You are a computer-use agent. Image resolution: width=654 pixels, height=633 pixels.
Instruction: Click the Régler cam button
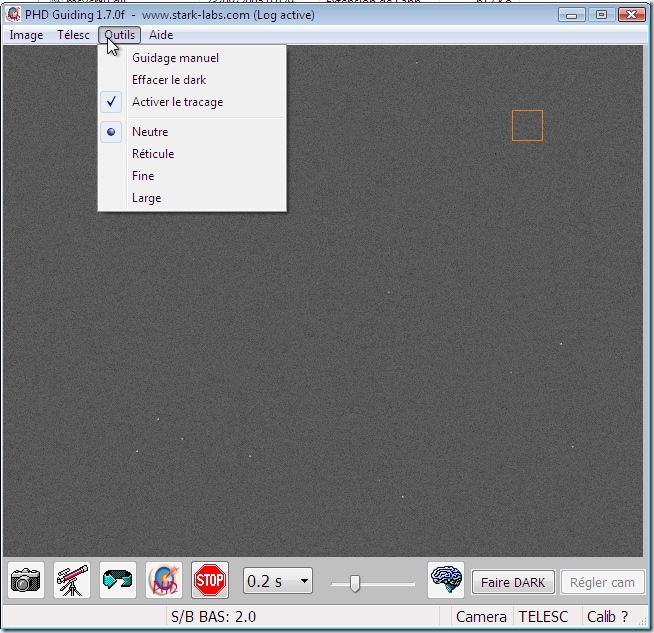(602, 582)
